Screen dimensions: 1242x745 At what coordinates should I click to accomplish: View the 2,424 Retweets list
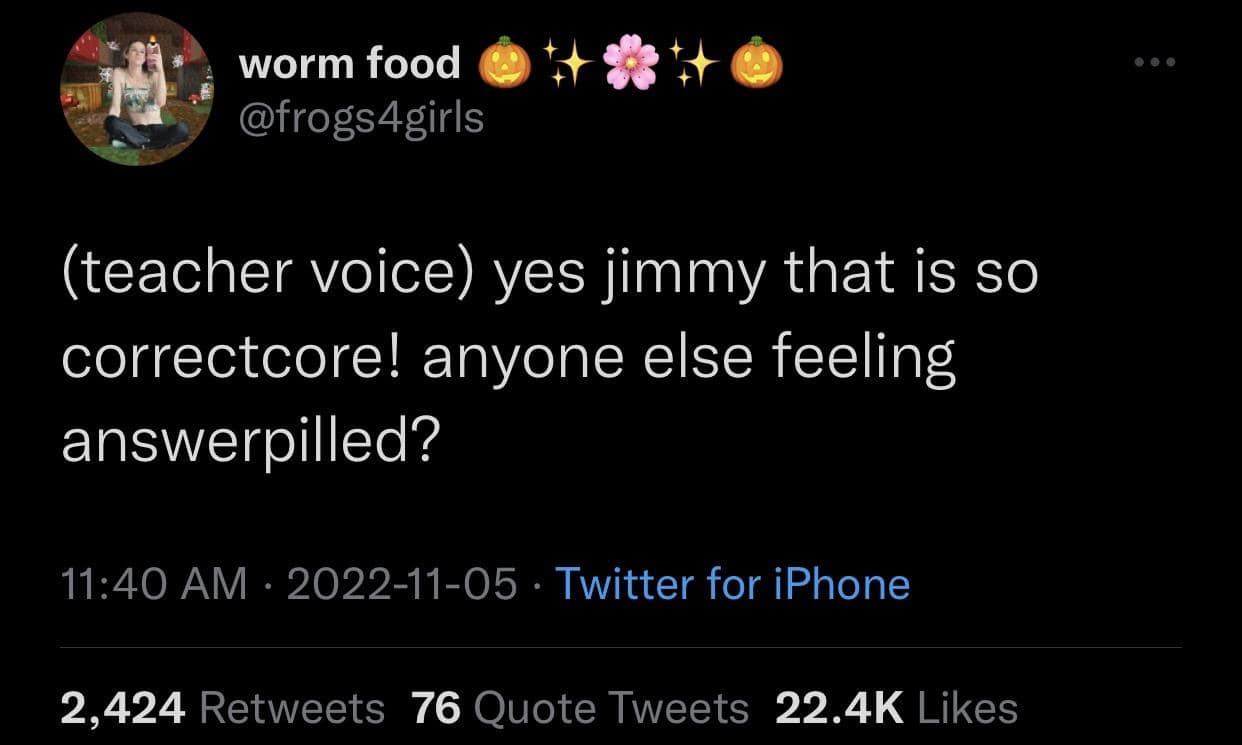point(222,708)
